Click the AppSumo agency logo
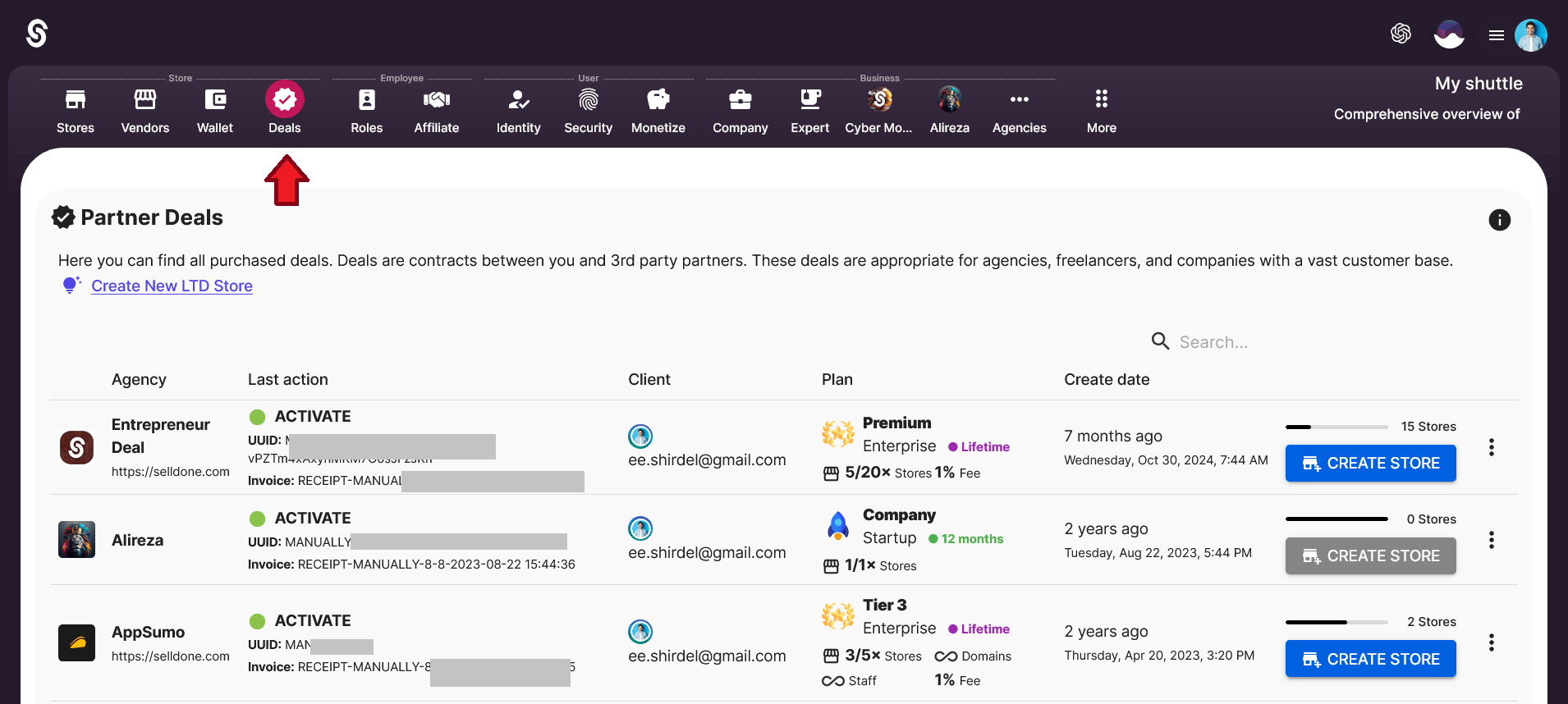The width and height of the screenshot is (1568, 704). (x=76, y=642)
